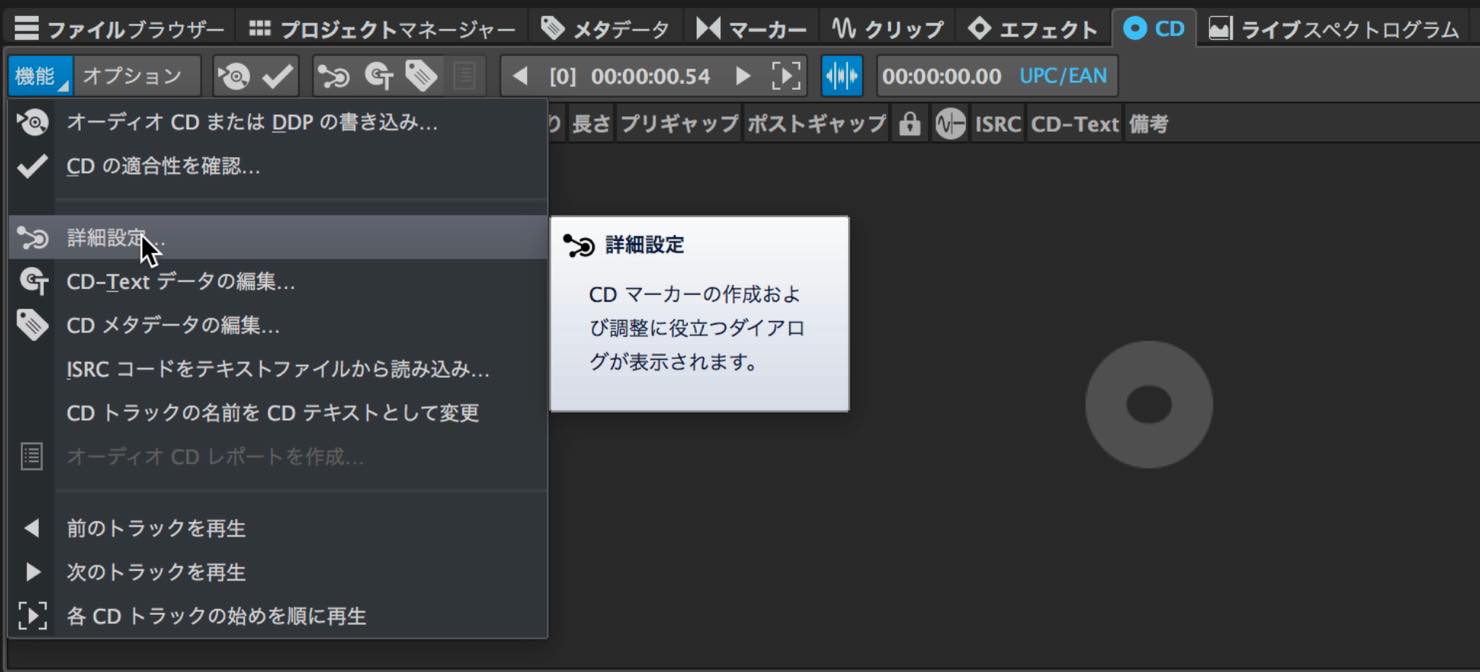Select the CD tab

tap(1154, 29)
